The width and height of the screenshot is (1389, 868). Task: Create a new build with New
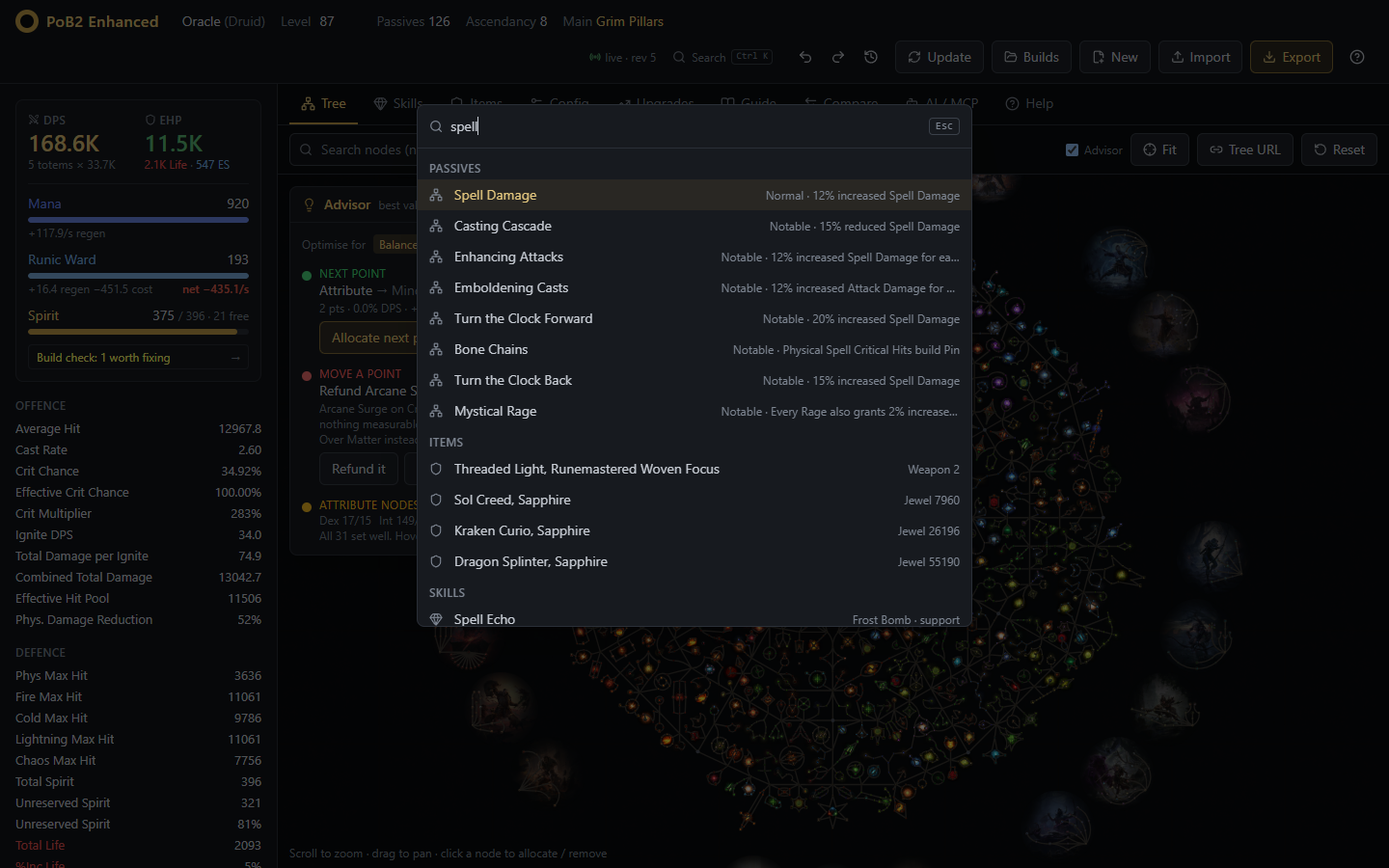(1115, 57)
